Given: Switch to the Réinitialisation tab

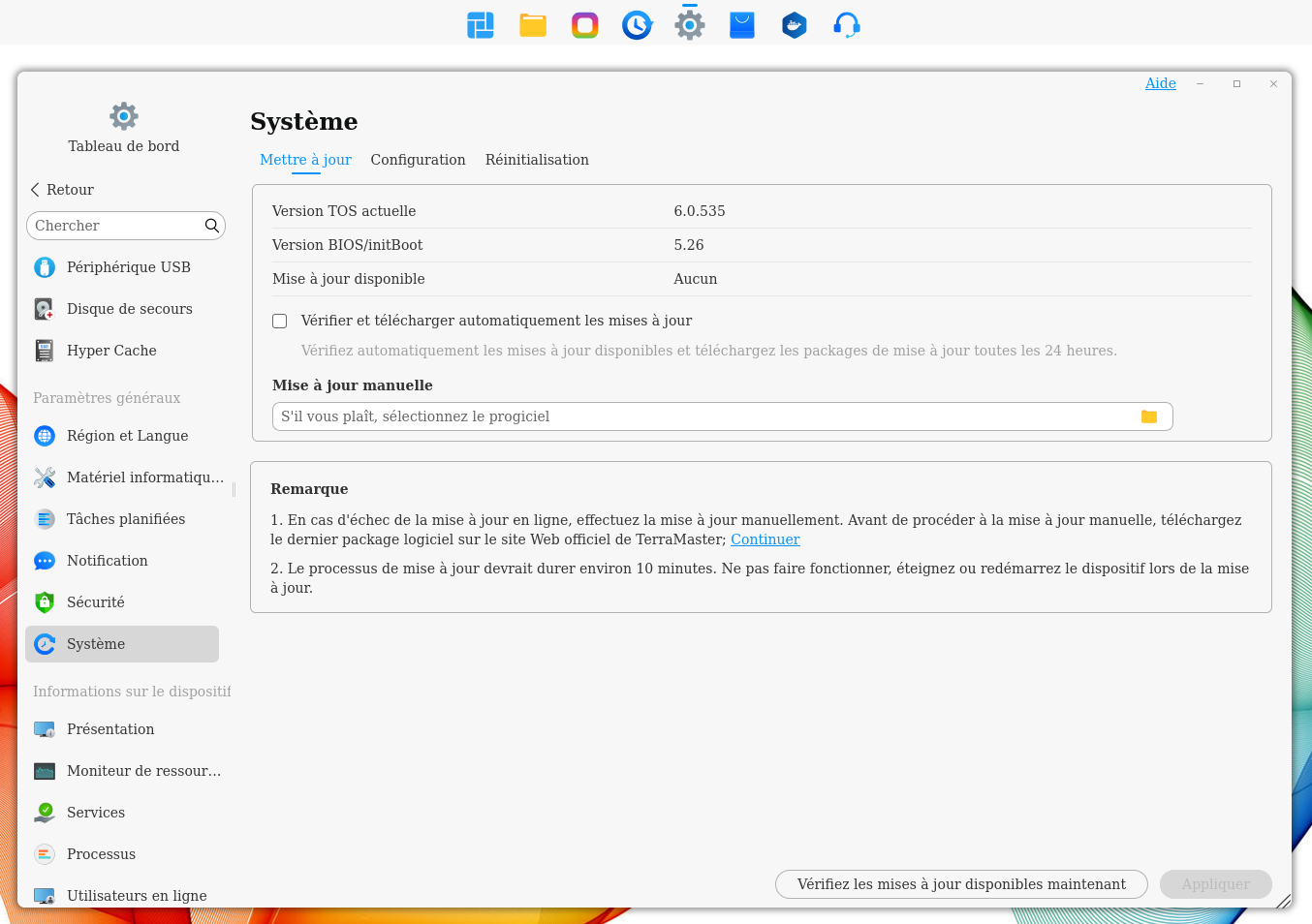Looking at the screenshot, I should [537, 160].
